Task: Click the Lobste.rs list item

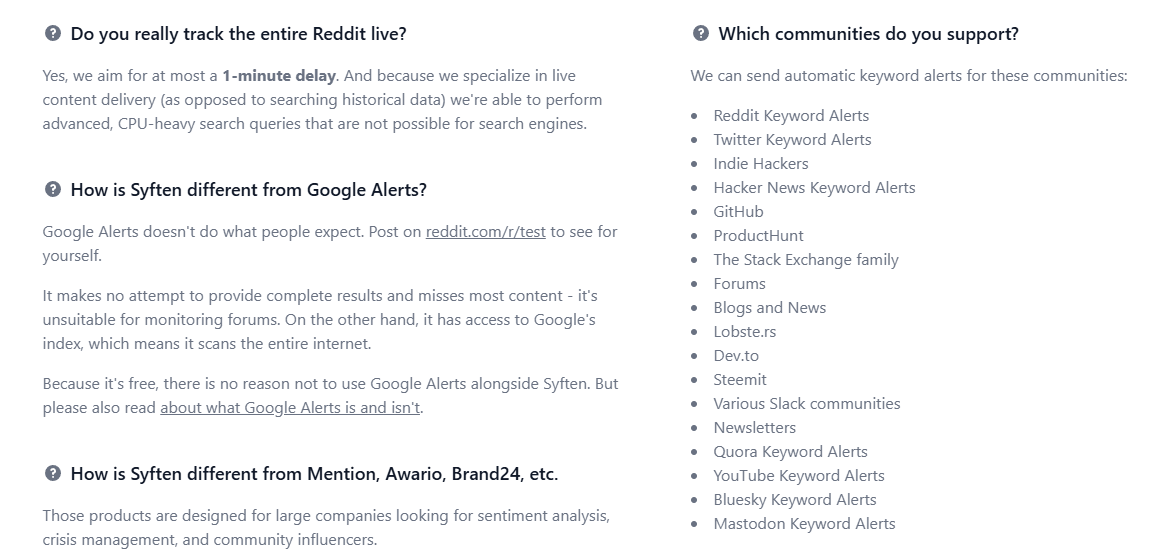Action: (x=744, y=332)
